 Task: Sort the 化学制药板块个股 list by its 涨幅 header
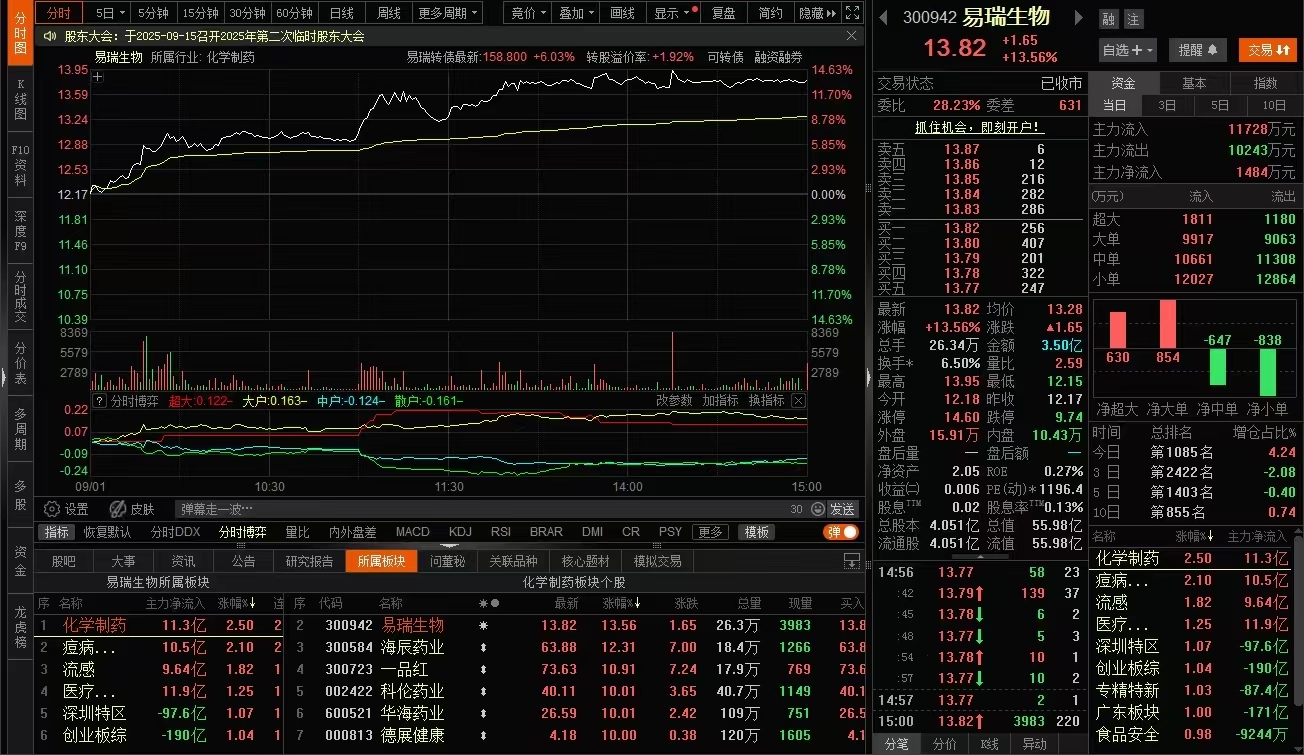[x=621, y=603]
